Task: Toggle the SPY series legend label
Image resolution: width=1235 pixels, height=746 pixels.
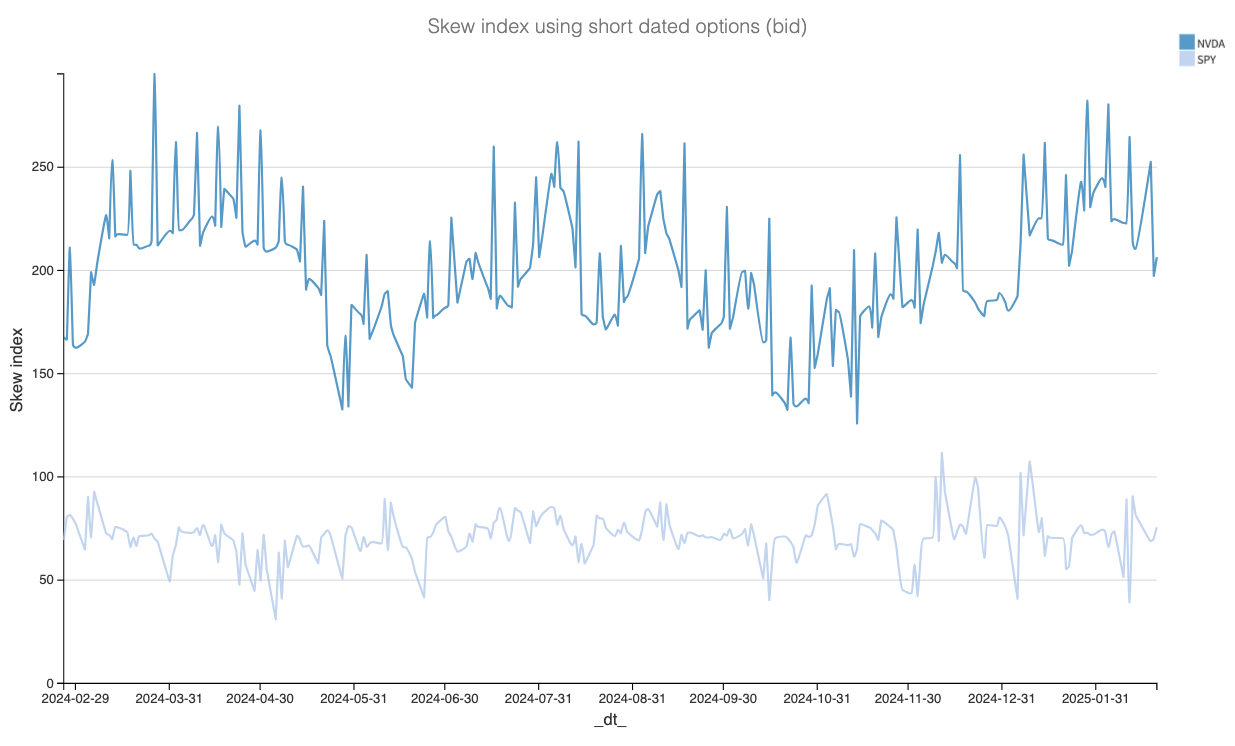Action: click(x=1207, y=60)
